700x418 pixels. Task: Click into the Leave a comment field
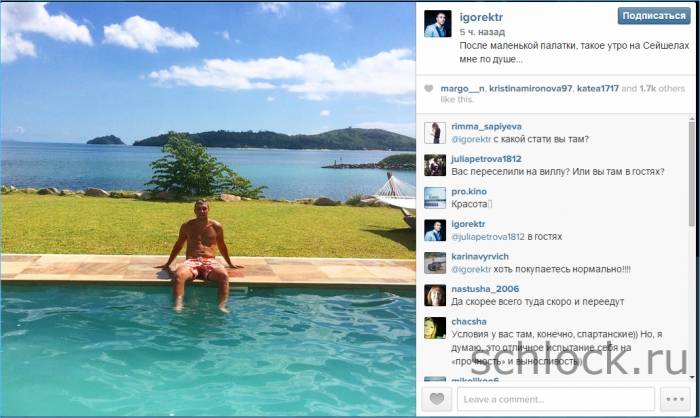click(x=556, y=399)
